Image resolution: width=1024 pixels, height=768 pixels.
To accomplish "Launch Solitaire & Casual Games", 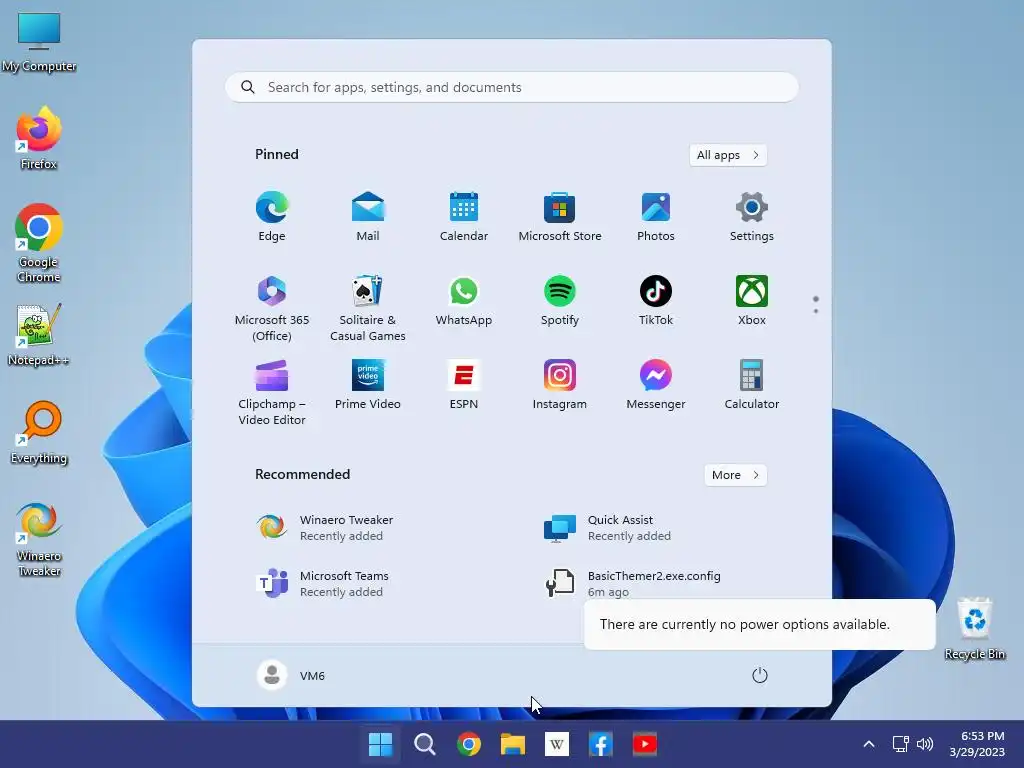I will tap(368, 308).
